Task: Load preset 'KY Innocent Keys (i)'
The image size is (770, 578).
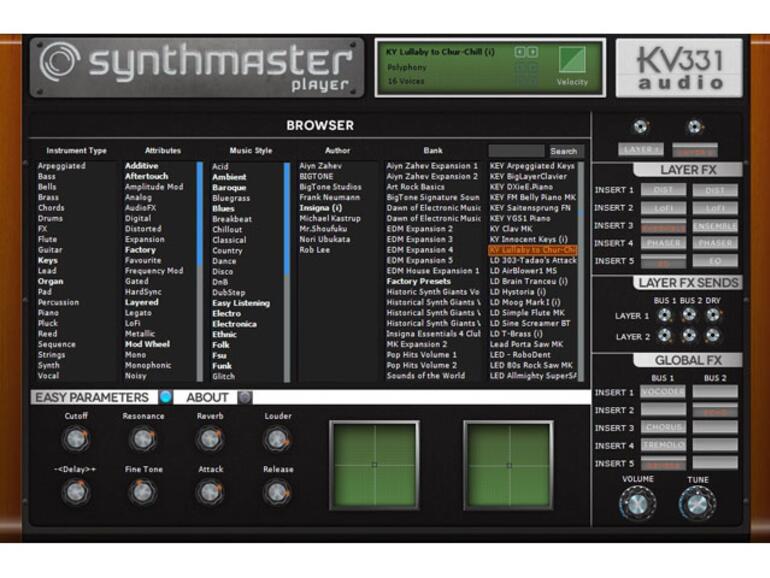Action: pyautogui.click(x=528, y=239)
